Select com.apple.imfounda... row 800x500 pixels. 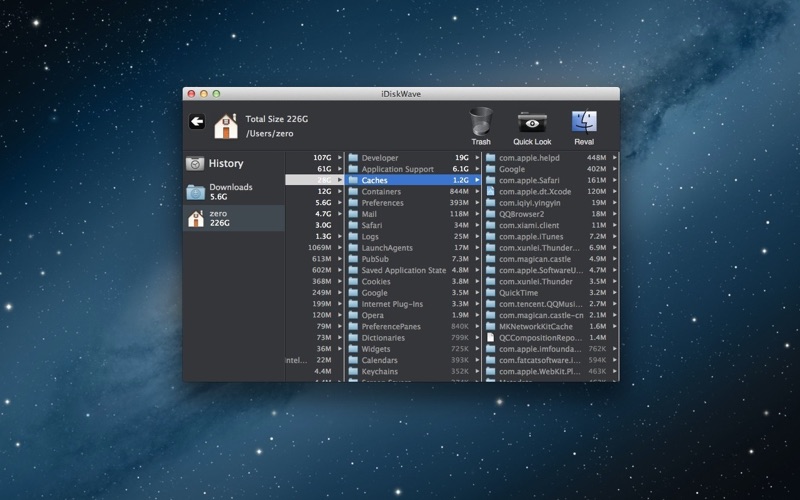point(551,348)
